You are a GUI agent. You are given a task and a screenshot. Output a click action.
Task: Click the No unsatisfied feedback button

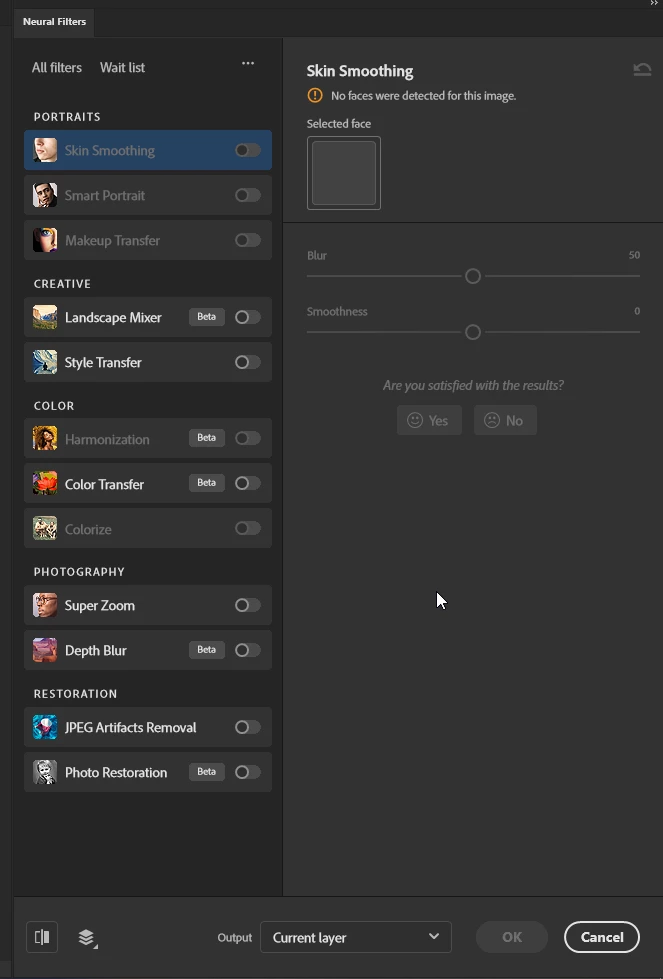tap(505, 420)
